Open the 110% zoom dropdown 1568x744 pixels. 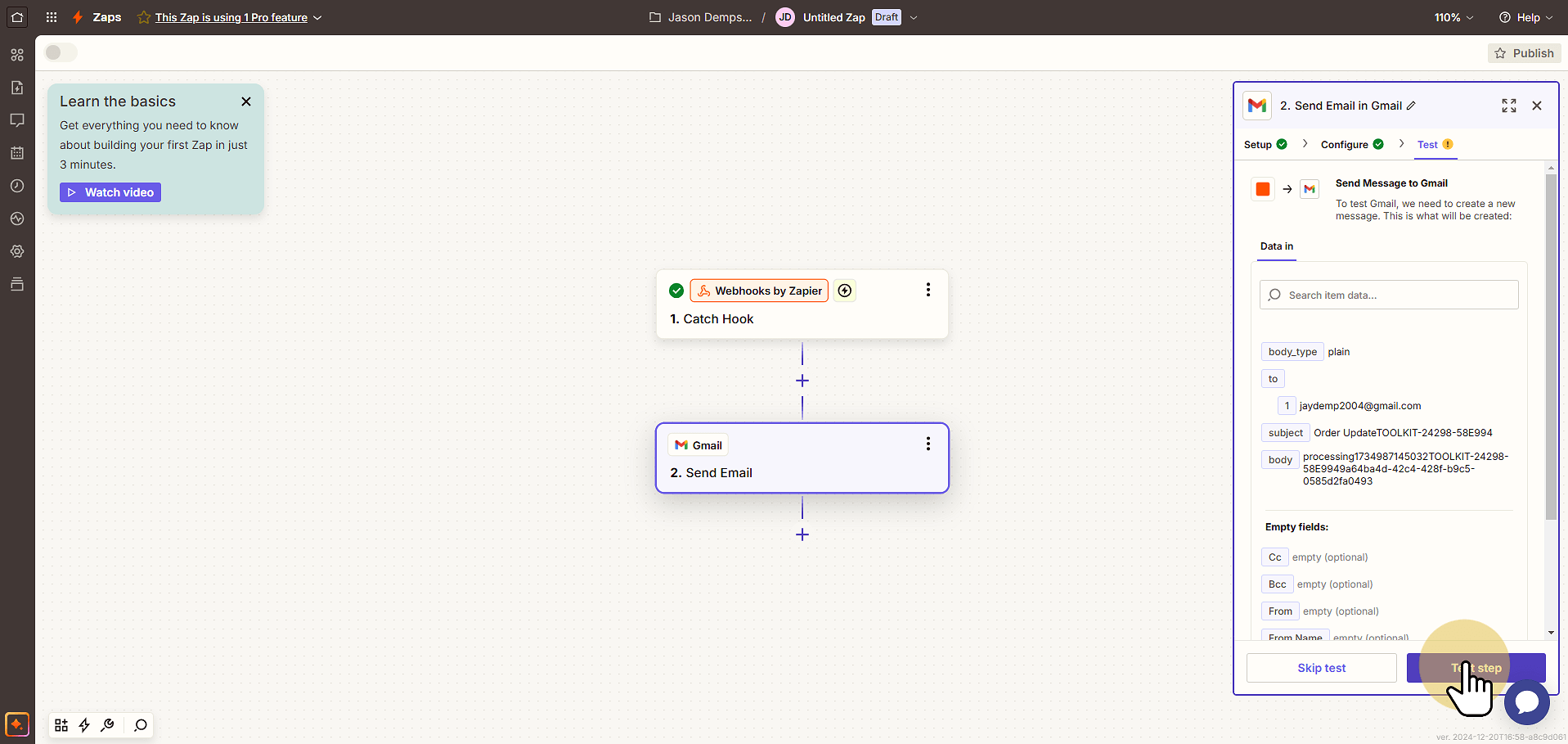(1453, 17)
